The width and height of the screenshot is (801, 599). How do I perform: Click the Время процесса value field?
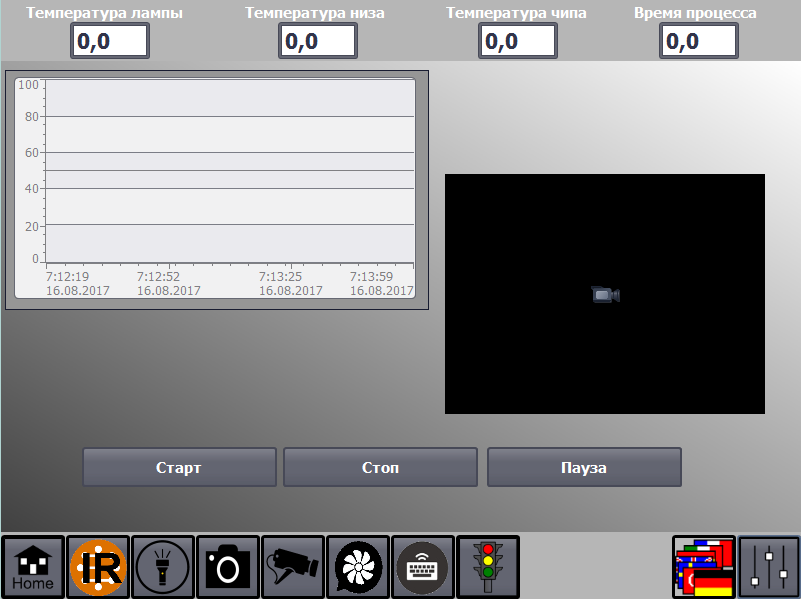(698, 41)
